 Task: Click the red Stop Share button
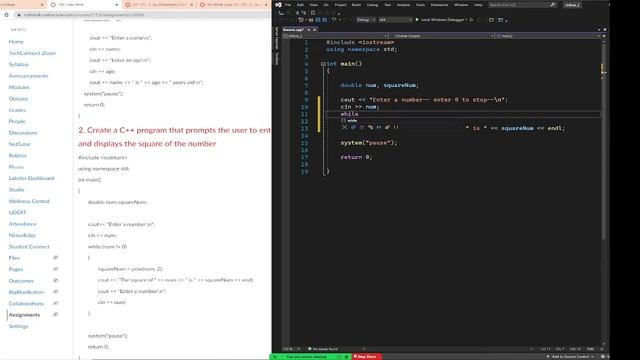tap(367, 357)
